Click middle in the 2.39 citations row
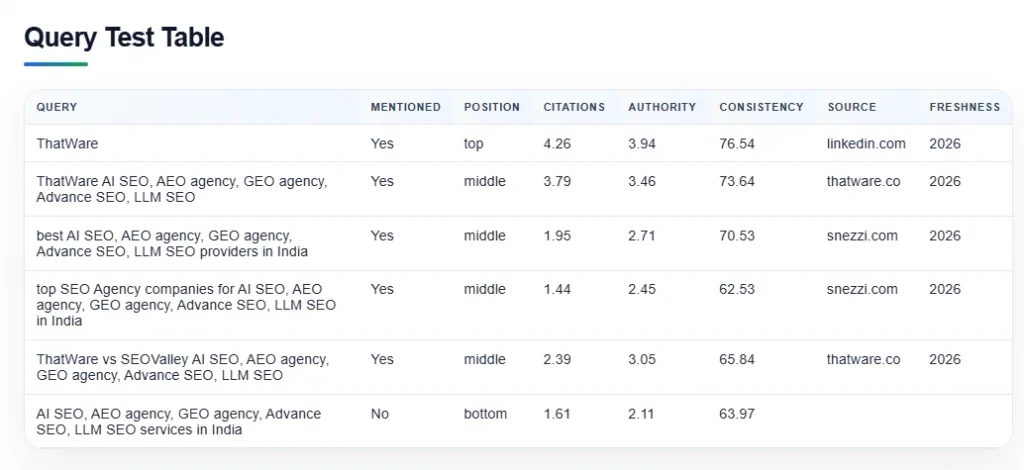Screen dimensions: 1024x470 485,360
